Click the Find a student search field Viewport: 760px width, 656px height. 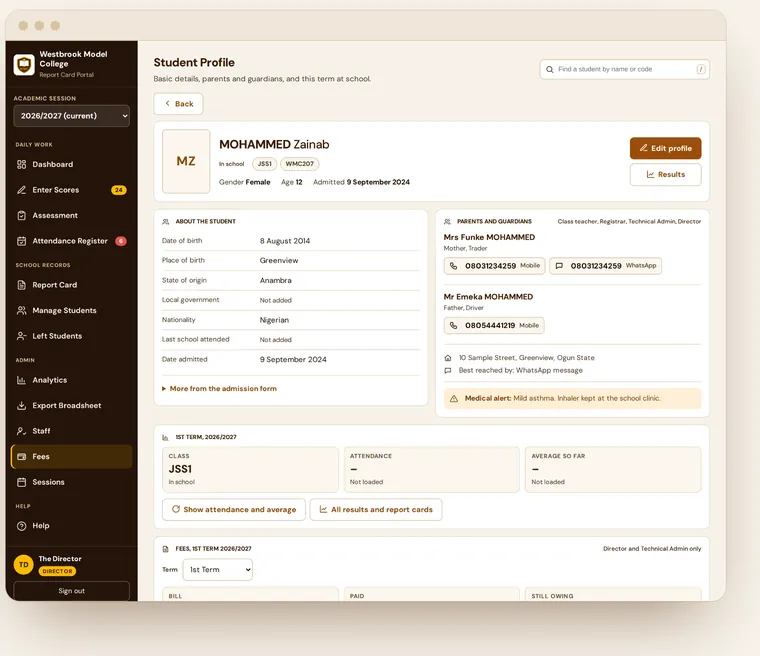625,69
